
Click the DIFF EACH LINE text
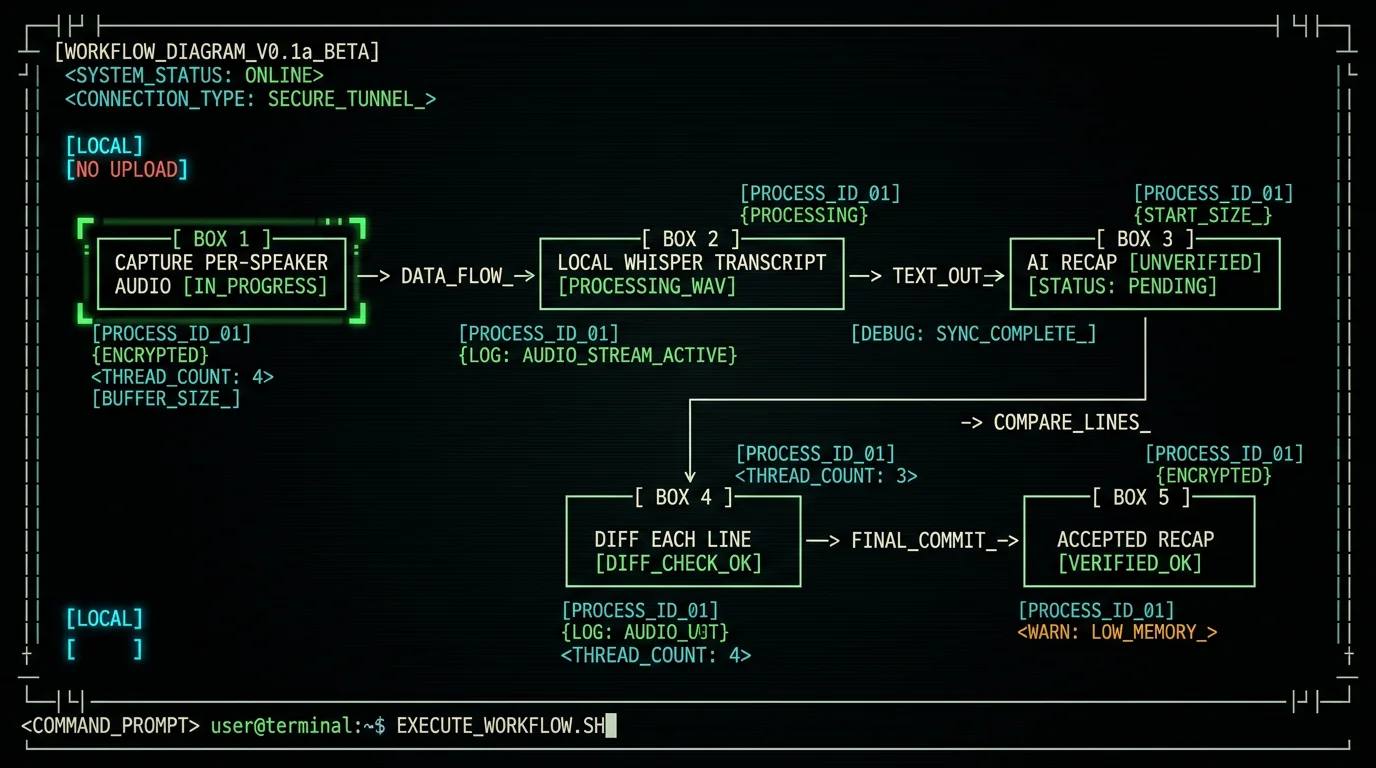pyautogui.click(x=672, y=540)
